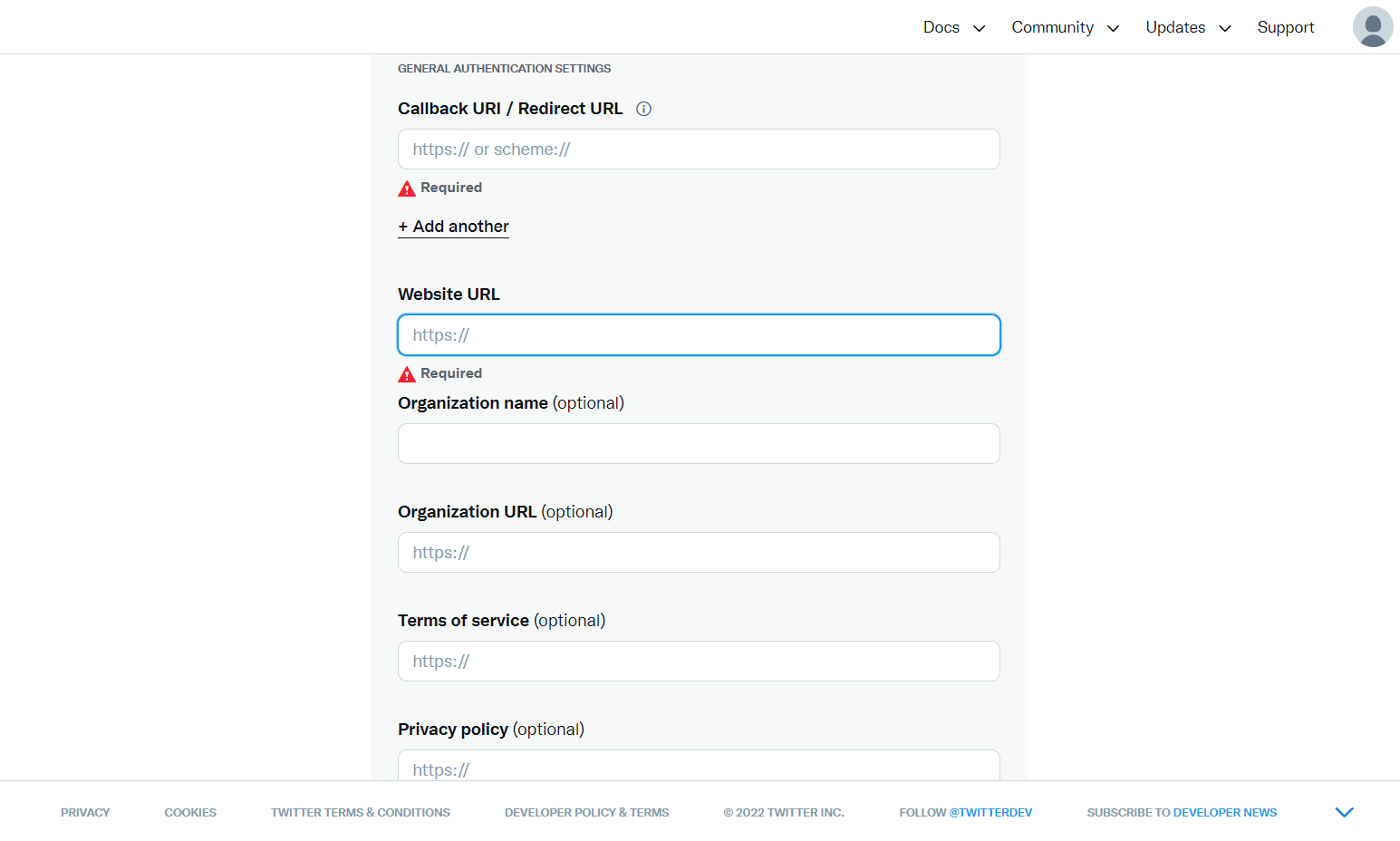This screenshot has height=841, width=1400.
Task: Expand the footer chevron arrow
Action: (x=1344, y=812)
